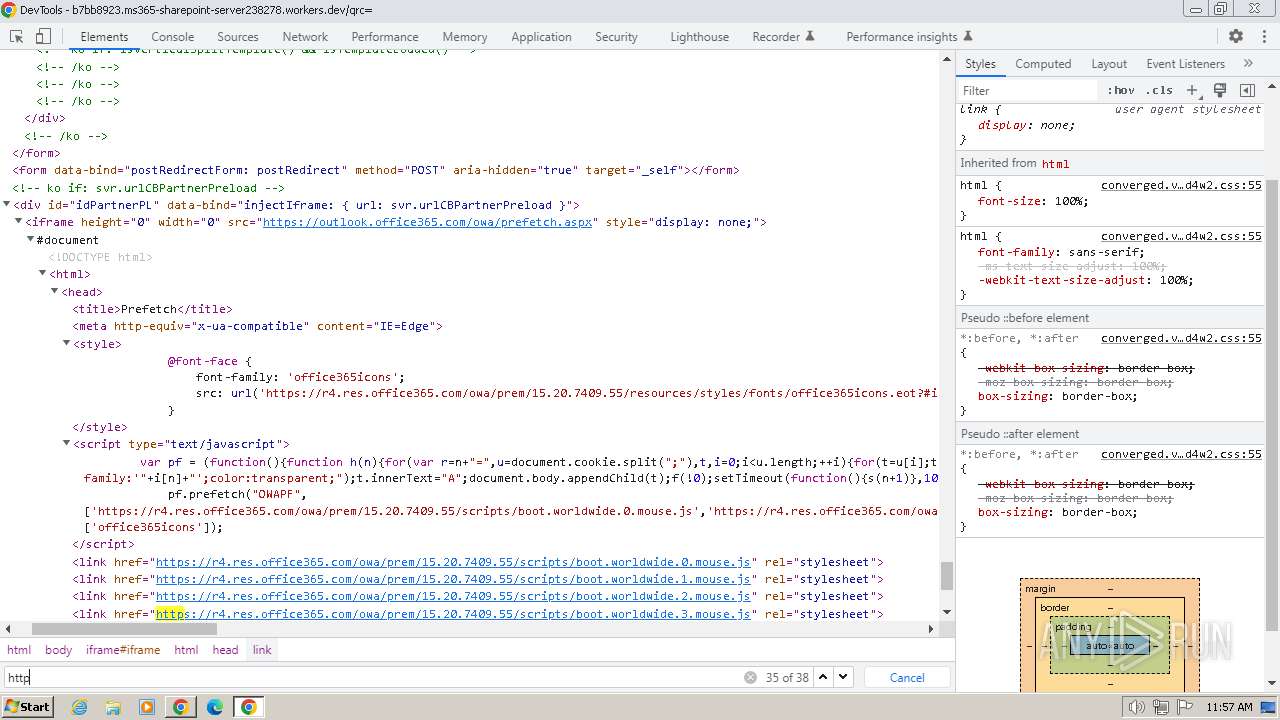Collapse the div#idPartnerPL node
The height and width of the screenshot is (720, 1280).
[x=7, y=205]
